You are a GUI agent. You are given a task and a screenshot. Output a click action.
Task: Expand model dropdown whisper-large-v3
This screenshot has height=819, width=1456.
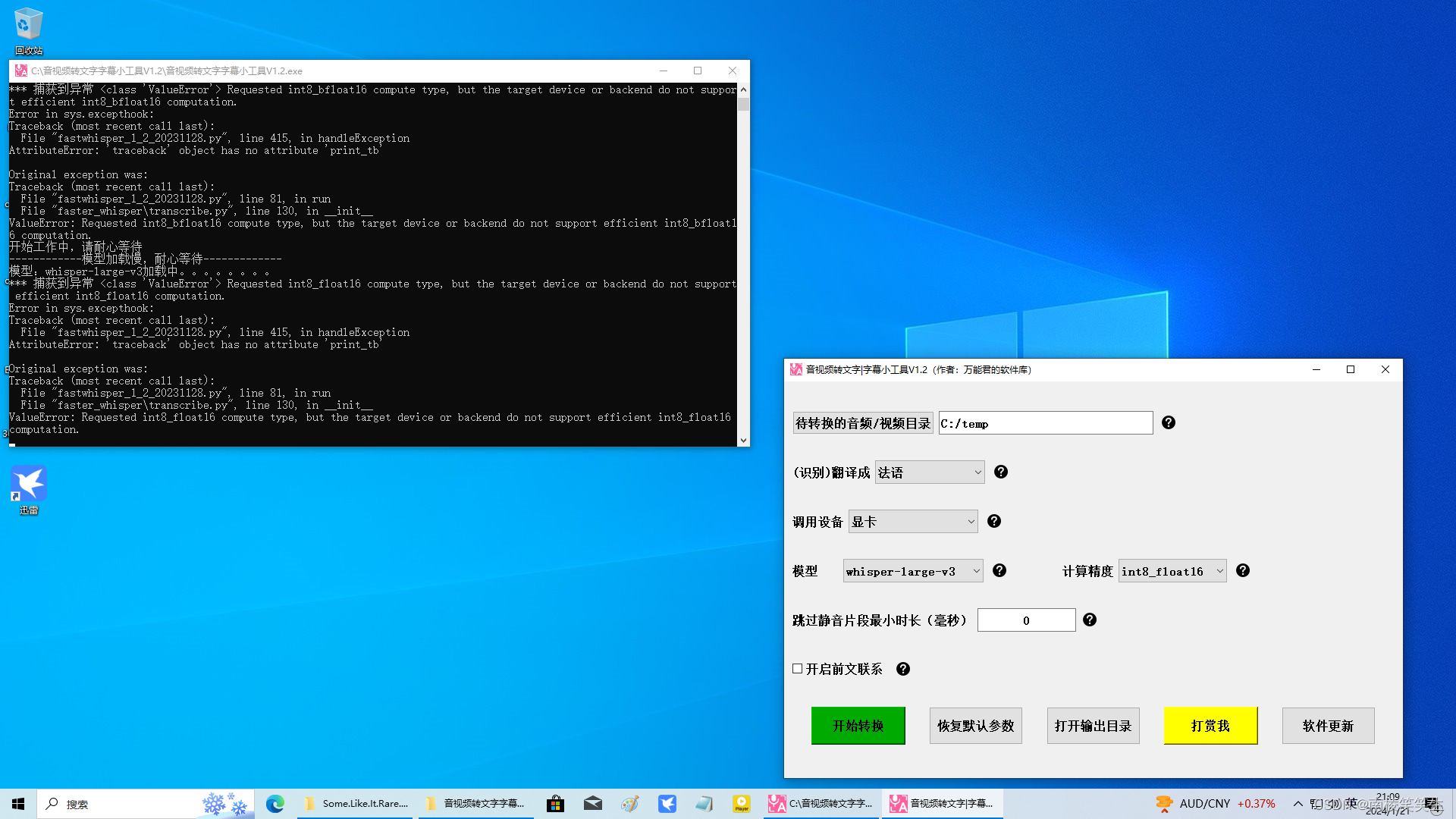[x=913, y=571]
